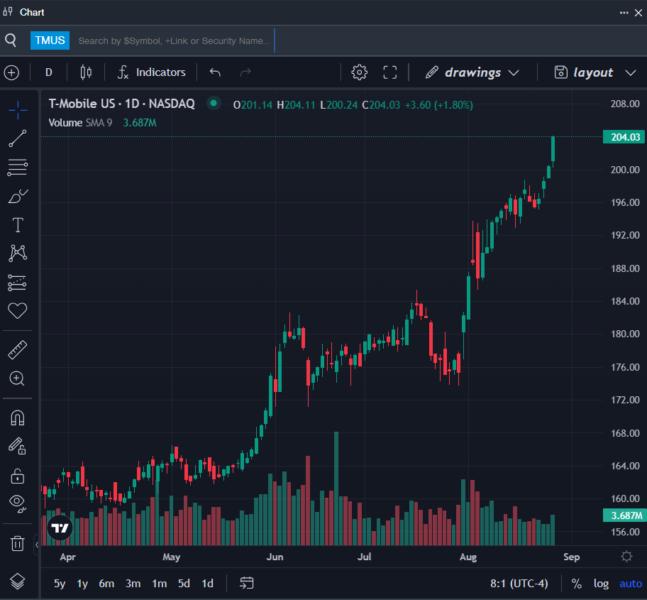The image size is (647, 600).
Task: Click the go to date icon
Action: [247, 583]
